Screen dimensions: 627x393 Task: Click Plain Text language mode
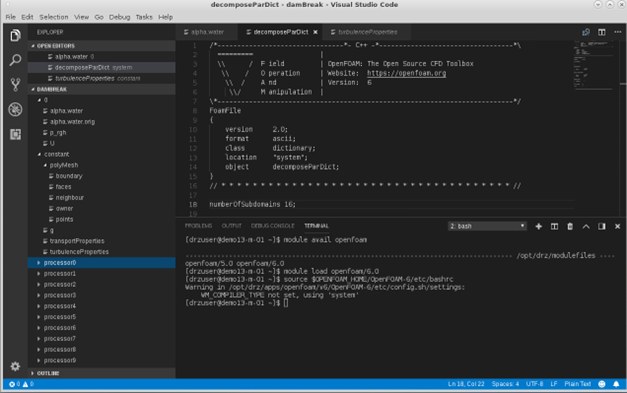(x=577, y=384)
